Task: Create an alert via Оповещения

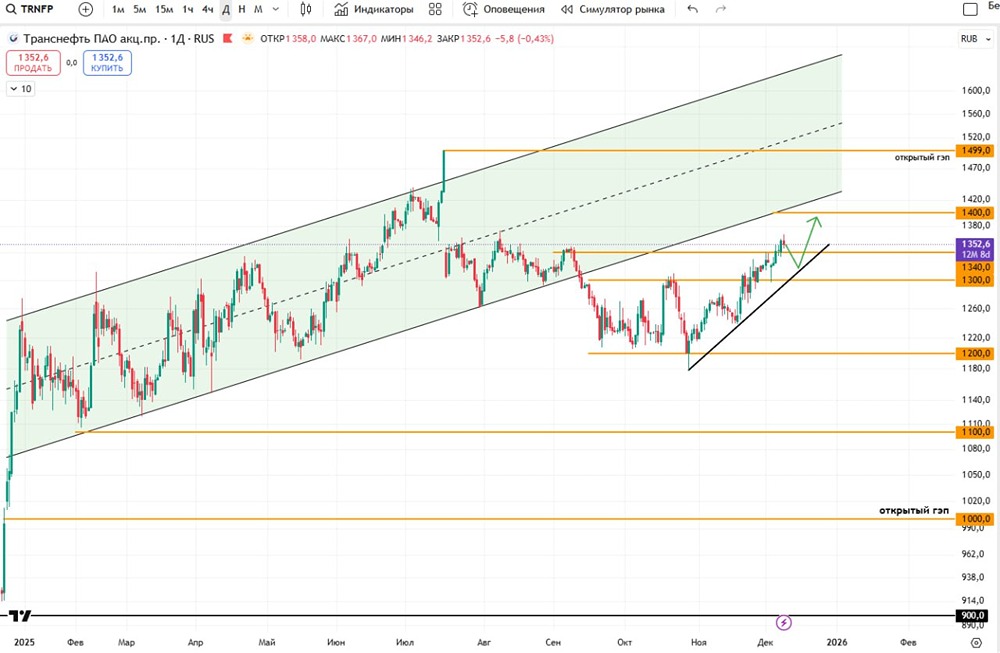Action: [504, 10]
